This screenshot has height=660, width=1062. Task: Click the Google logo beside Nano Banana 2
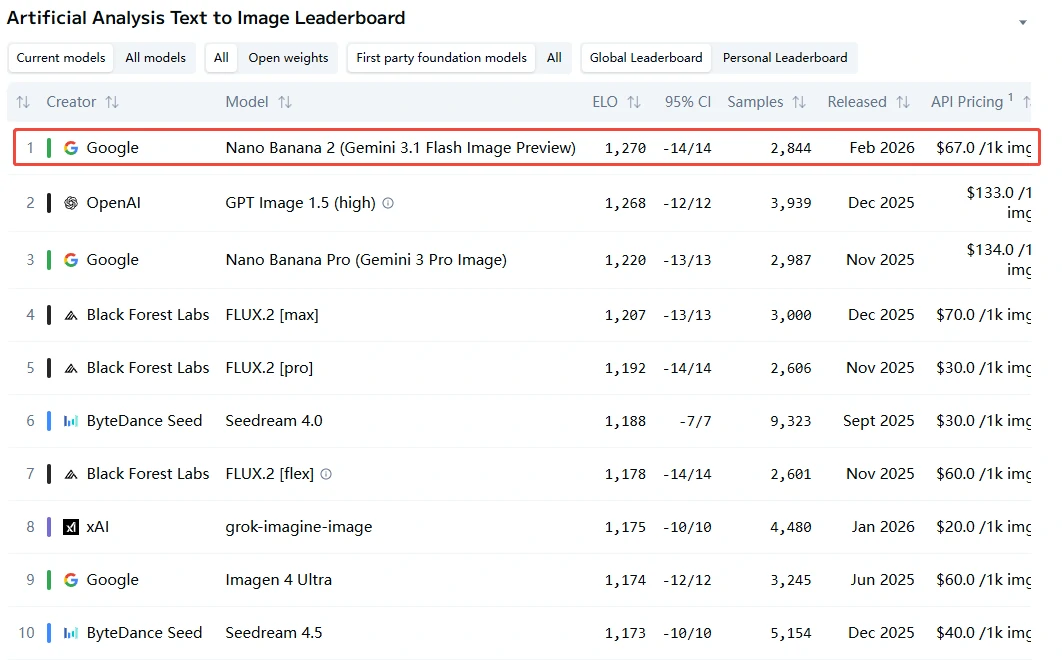[70, 147]
